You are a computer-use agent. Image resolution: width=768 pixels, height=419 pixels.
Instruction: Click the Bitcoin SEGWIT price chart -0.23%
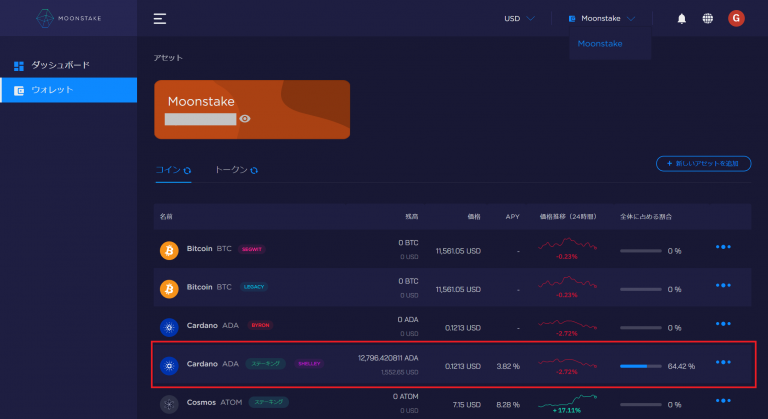click(567, 248)
